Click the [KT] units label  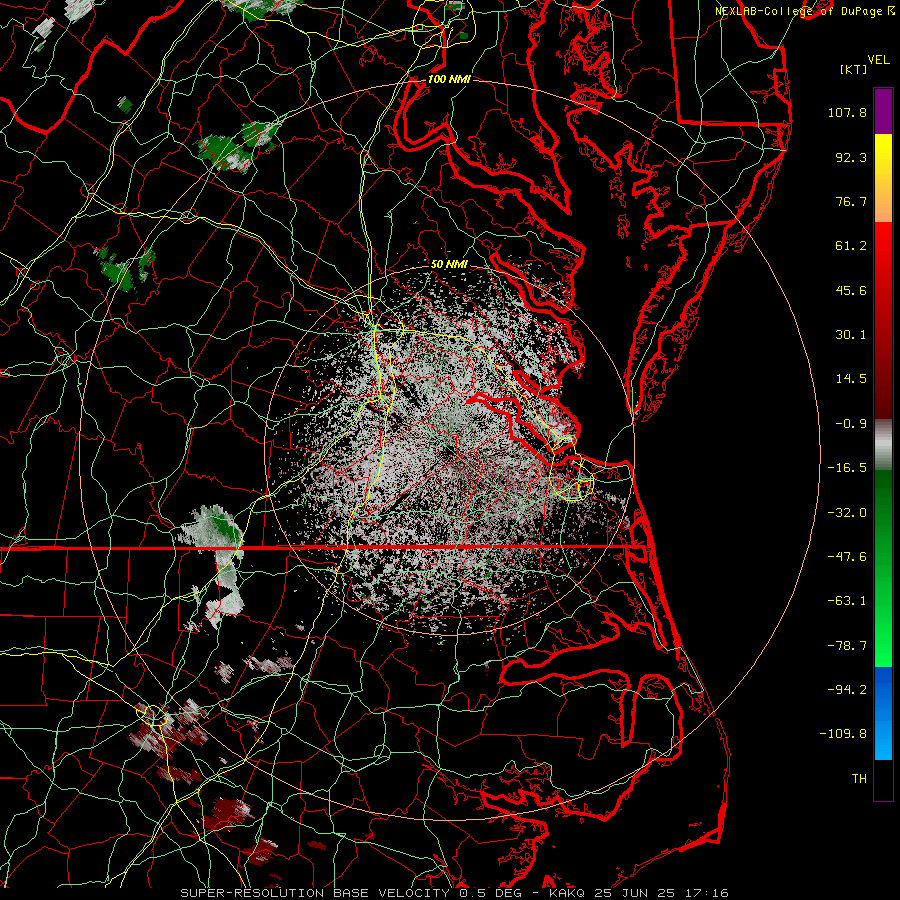[854, 69]
